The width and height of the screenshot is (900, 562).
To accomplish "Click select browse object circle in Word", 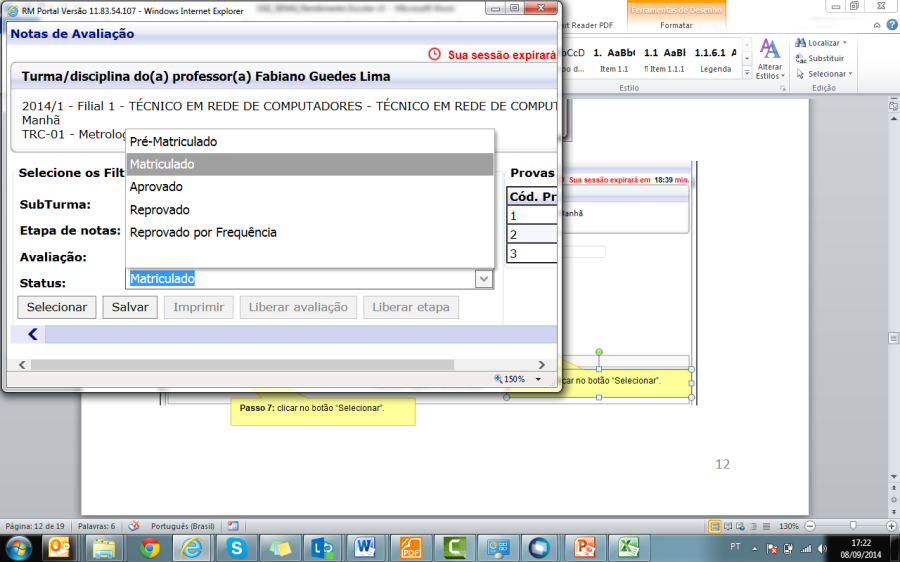I will click(x=894, y=500).
